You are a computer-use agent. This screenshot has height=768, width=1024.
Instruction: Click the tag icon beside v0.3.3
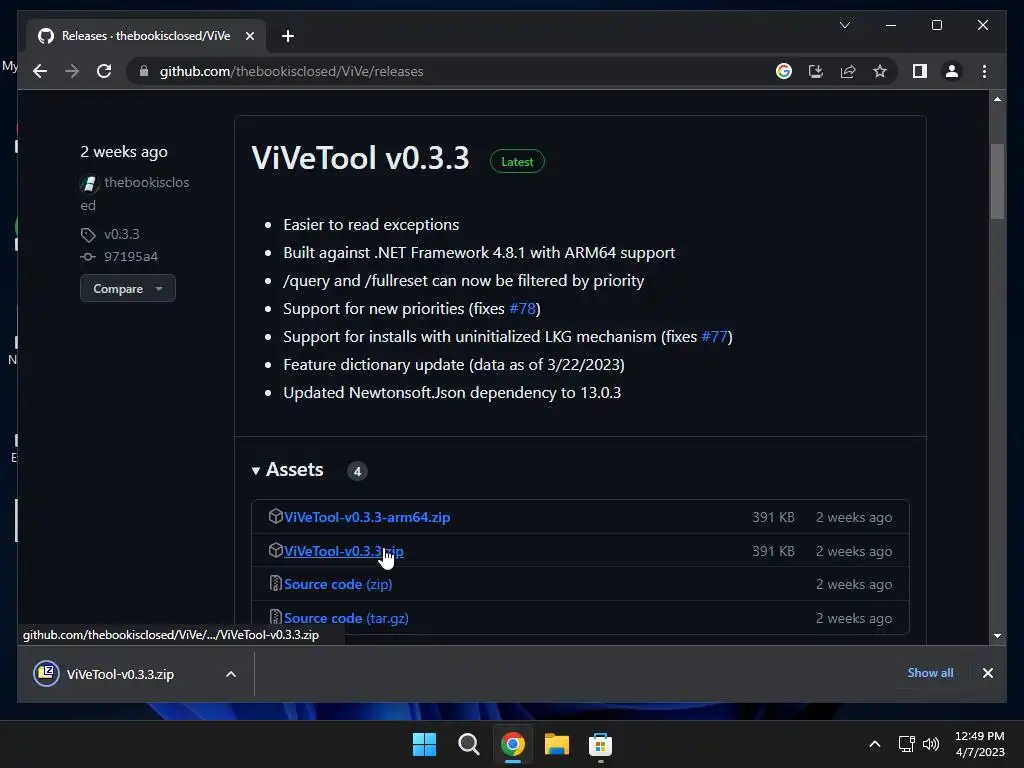click(88, 234)
